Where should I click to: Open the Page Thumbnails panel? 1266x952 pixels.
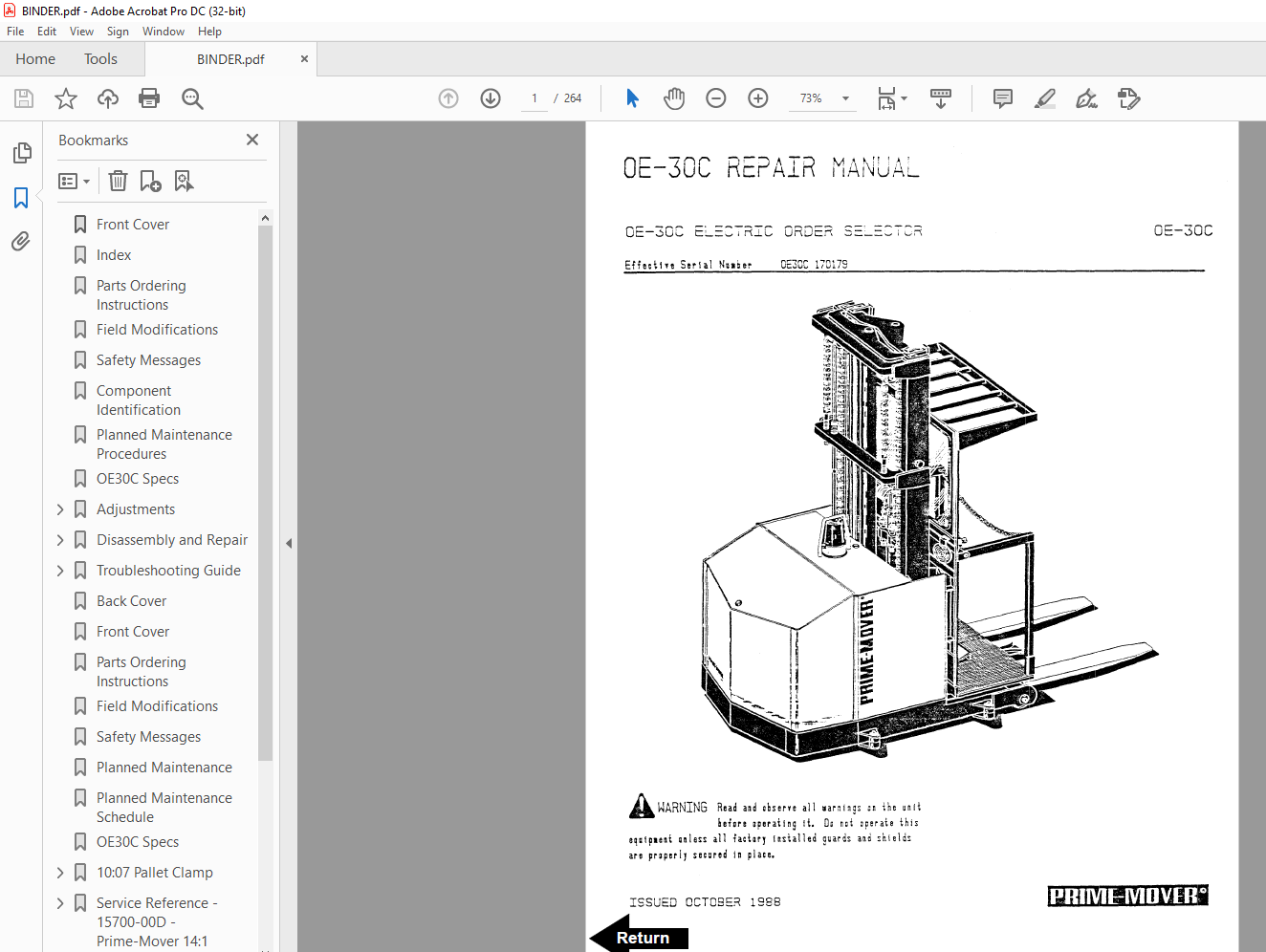pos(21,153)
